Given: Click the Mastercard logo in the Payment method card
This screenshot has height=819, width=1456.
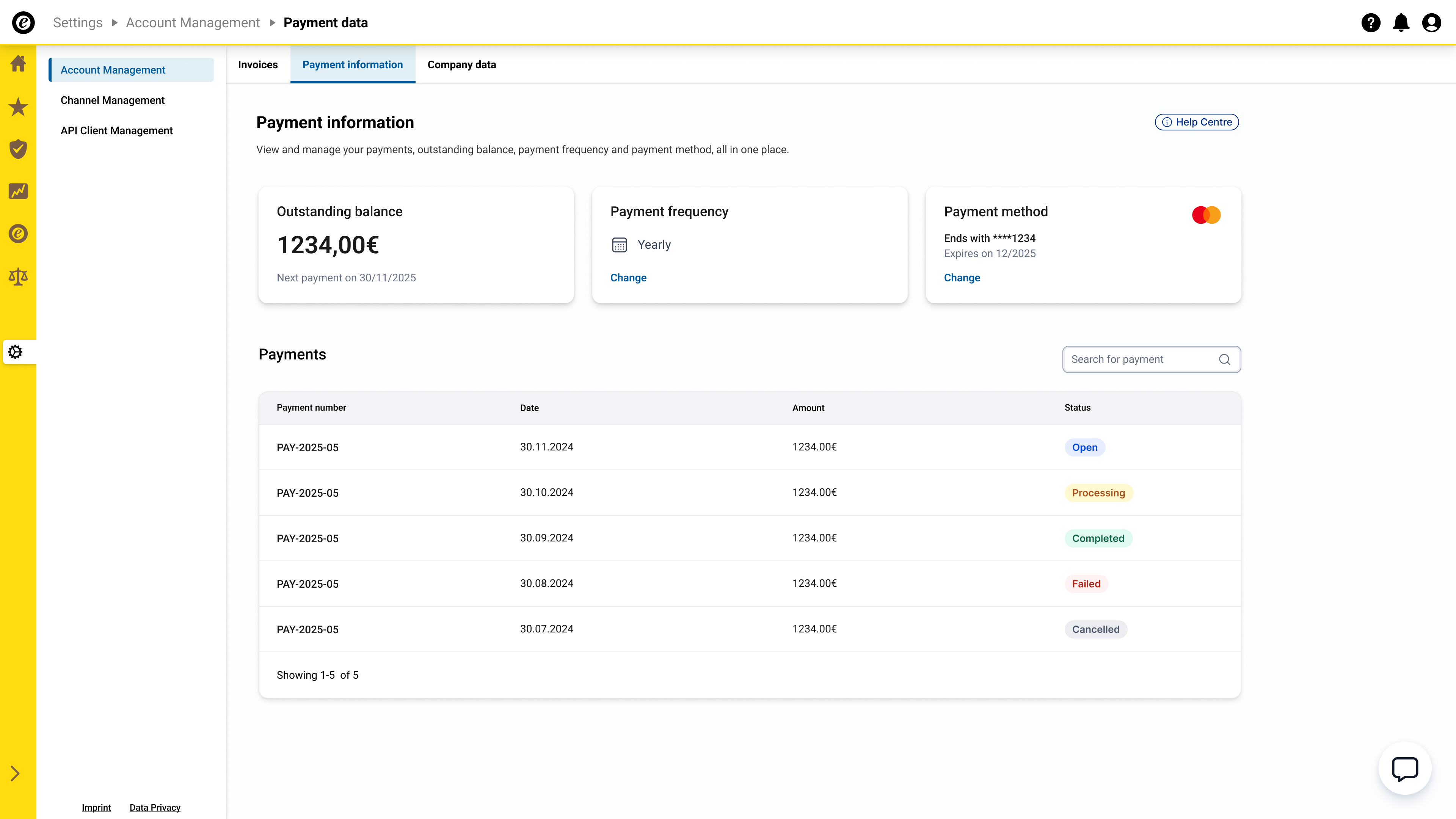Looking at the screenshot, I should (x=1206, y=215).
